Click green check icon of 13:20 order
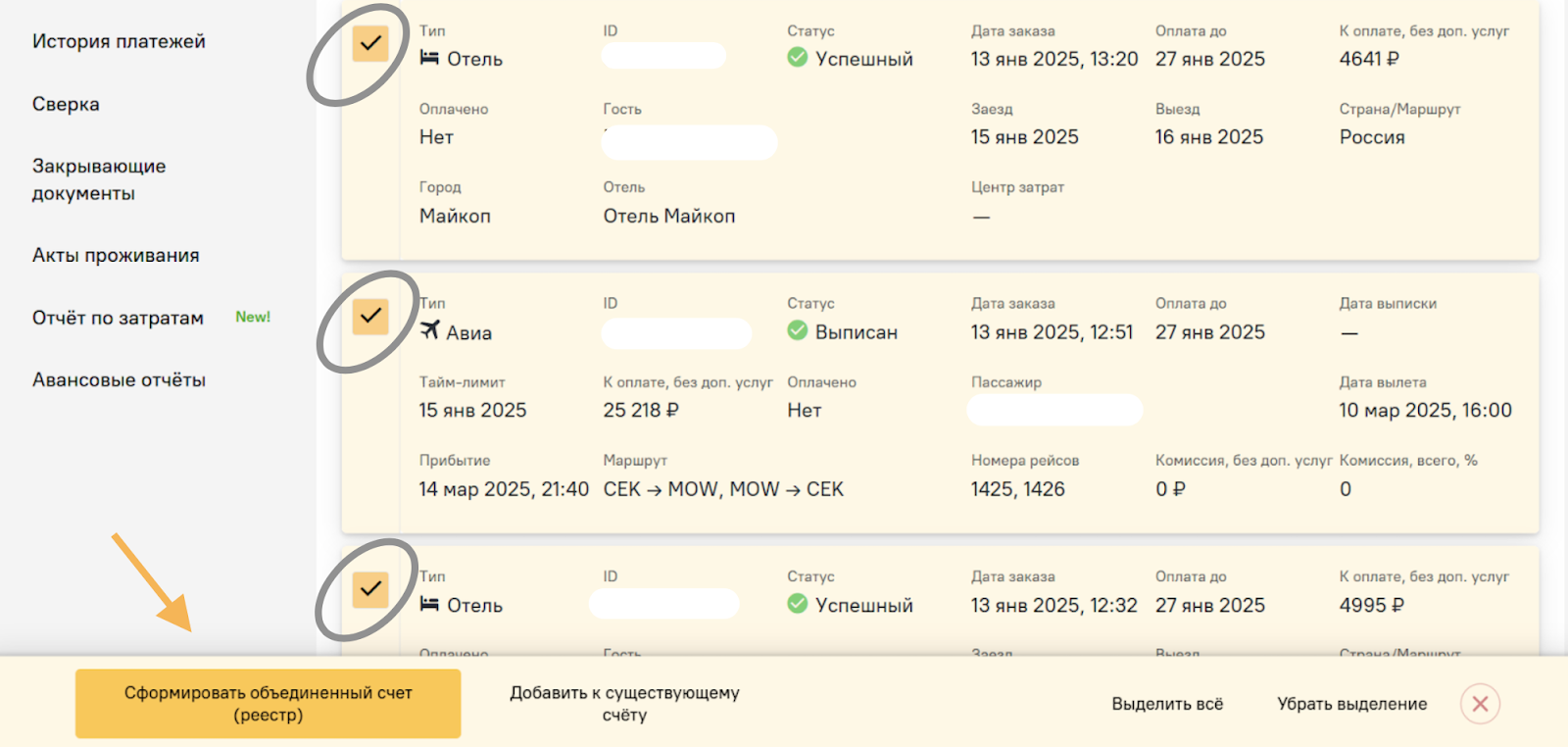 click(x=798, y=58)
